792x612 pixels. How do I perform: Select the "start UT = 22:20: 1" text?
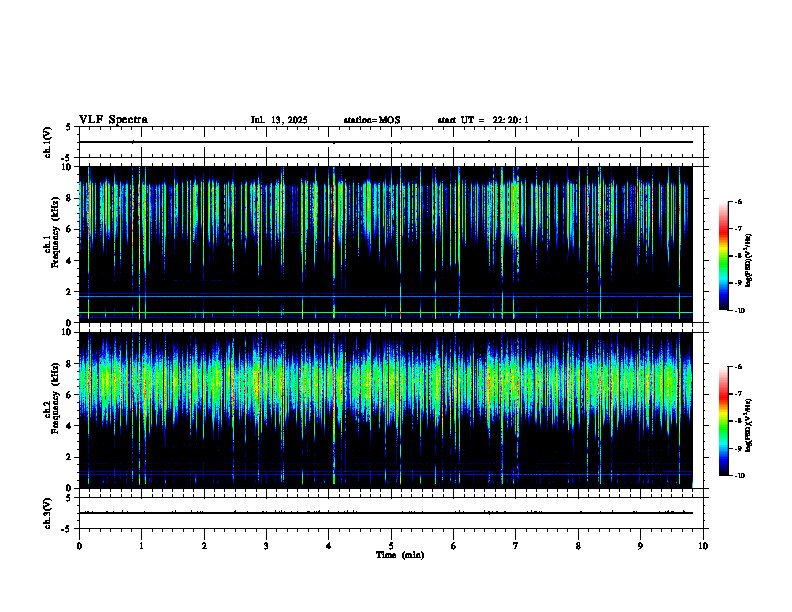pyautogui.click(x=483, y=120)
